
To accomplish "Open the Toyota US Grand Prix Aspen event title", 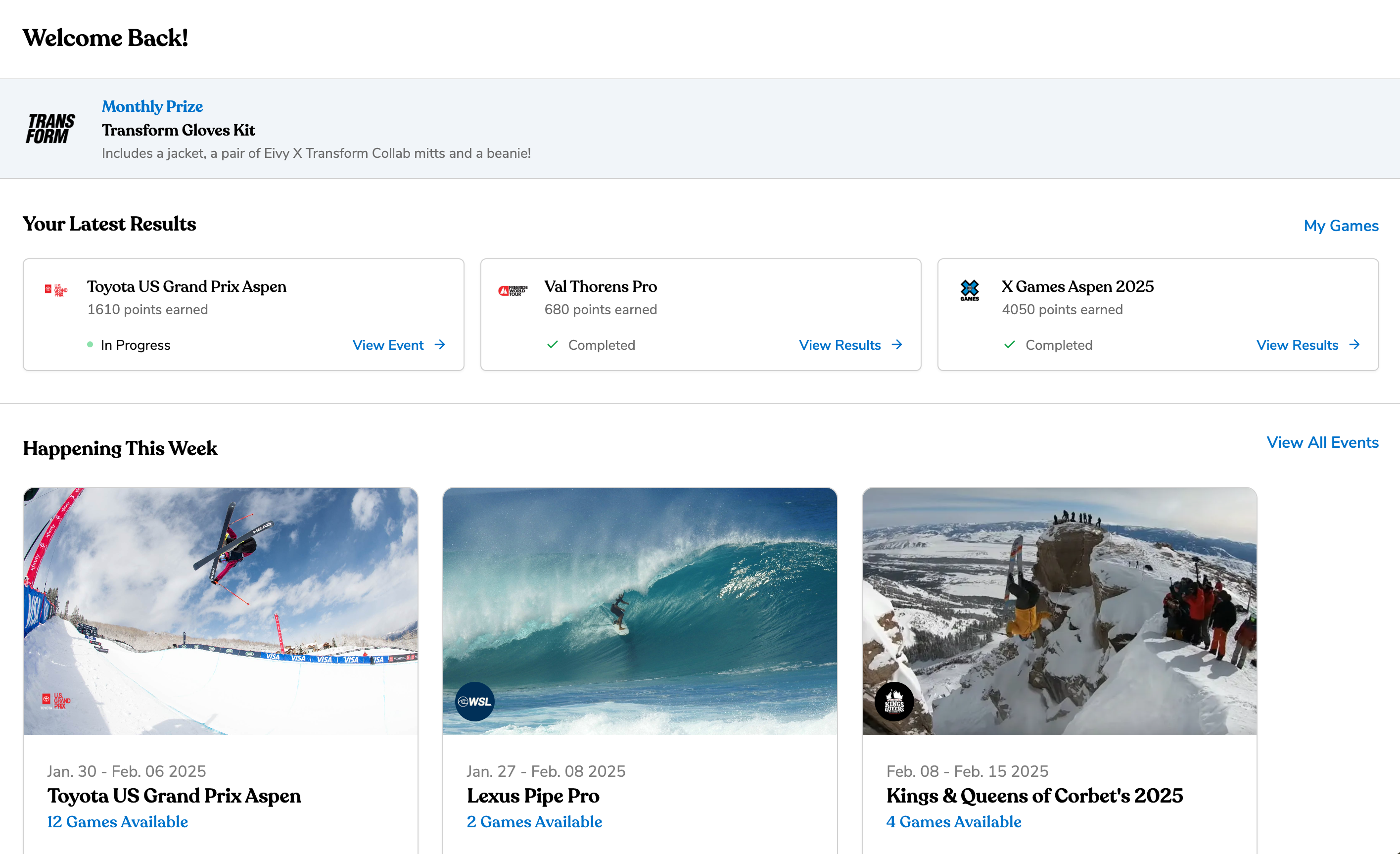I will pos(174,796).
